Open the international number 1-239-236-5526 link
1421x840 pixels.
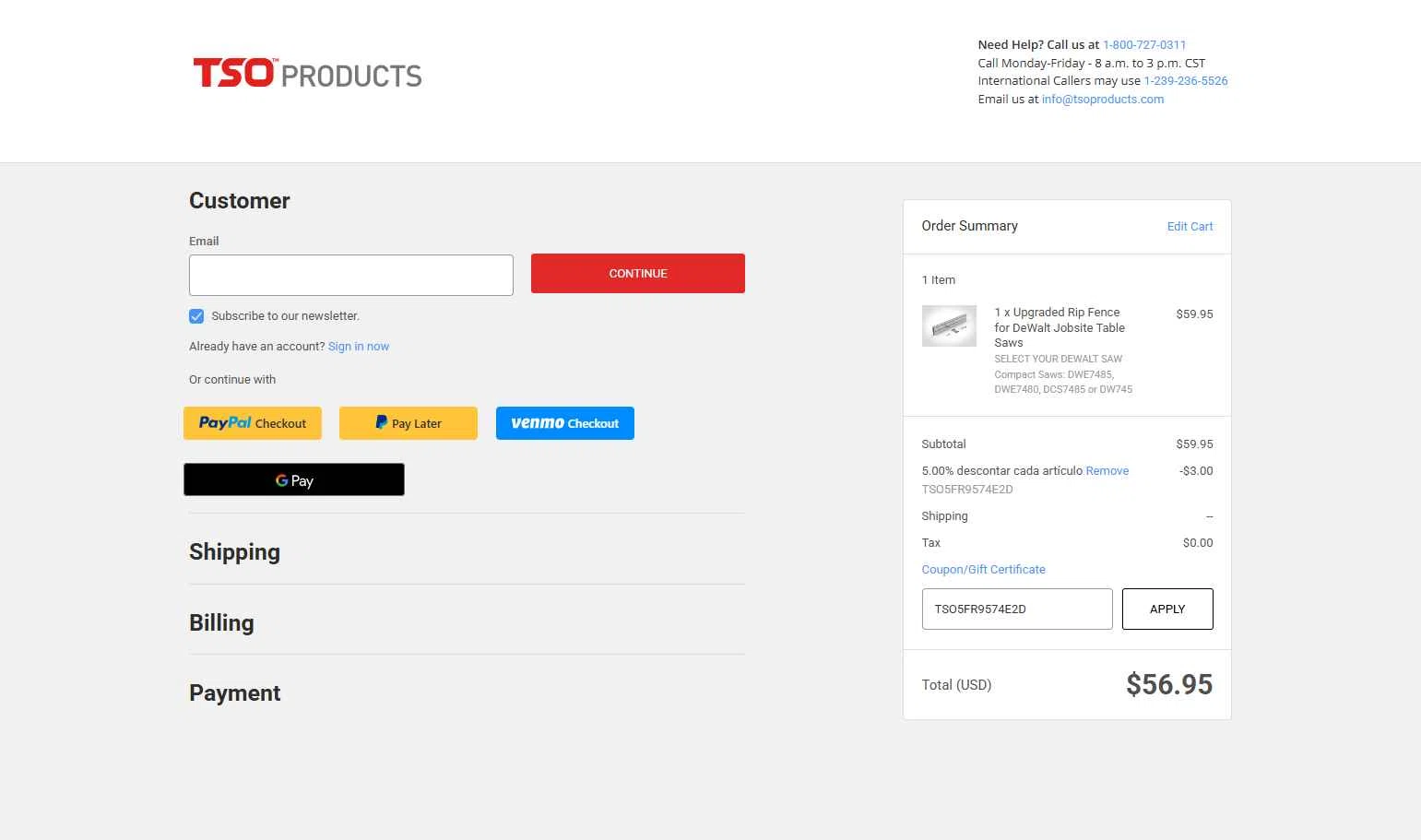[1186, 80]
